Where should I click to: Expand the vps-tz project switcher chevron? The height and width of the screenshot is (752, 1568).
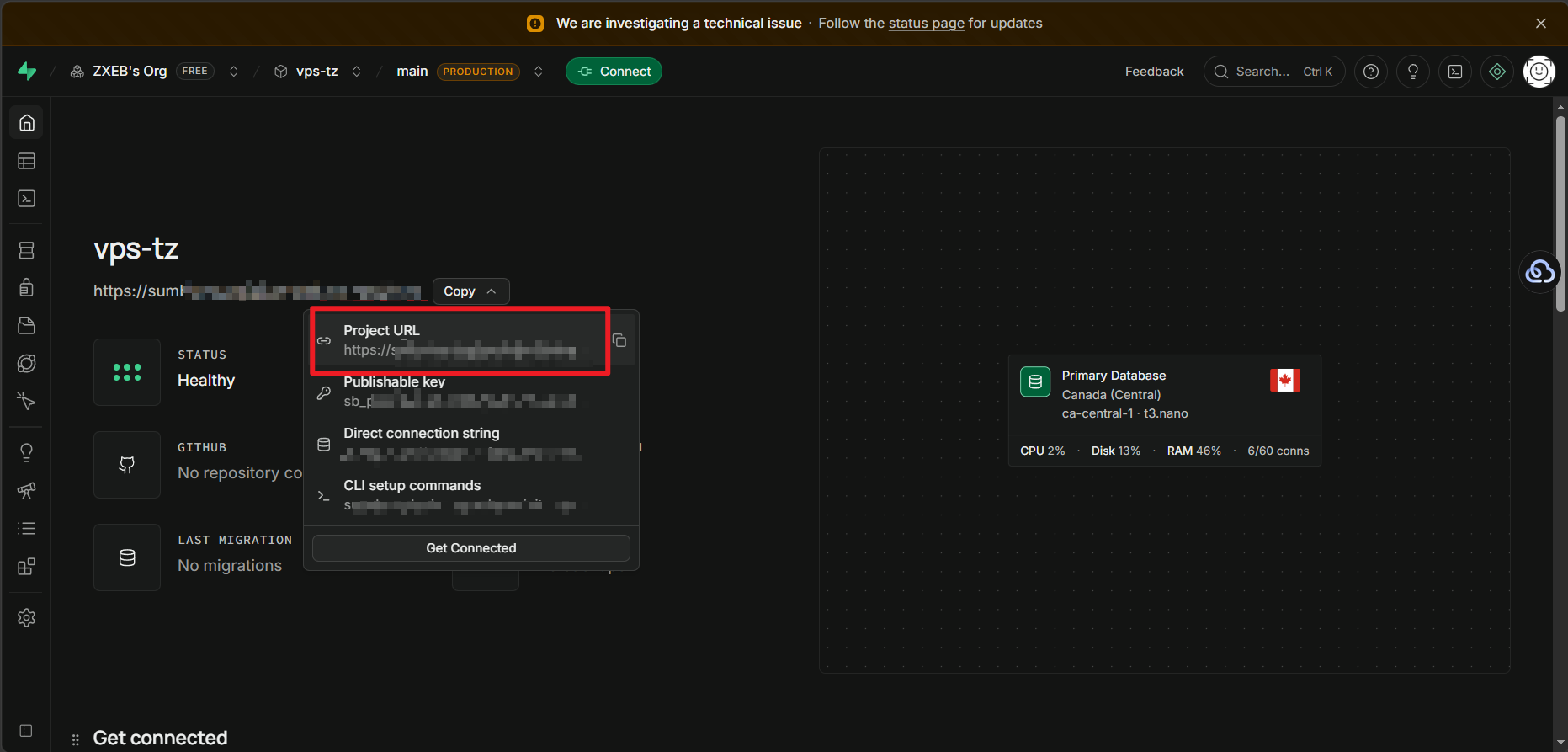(x=357, y=72)
